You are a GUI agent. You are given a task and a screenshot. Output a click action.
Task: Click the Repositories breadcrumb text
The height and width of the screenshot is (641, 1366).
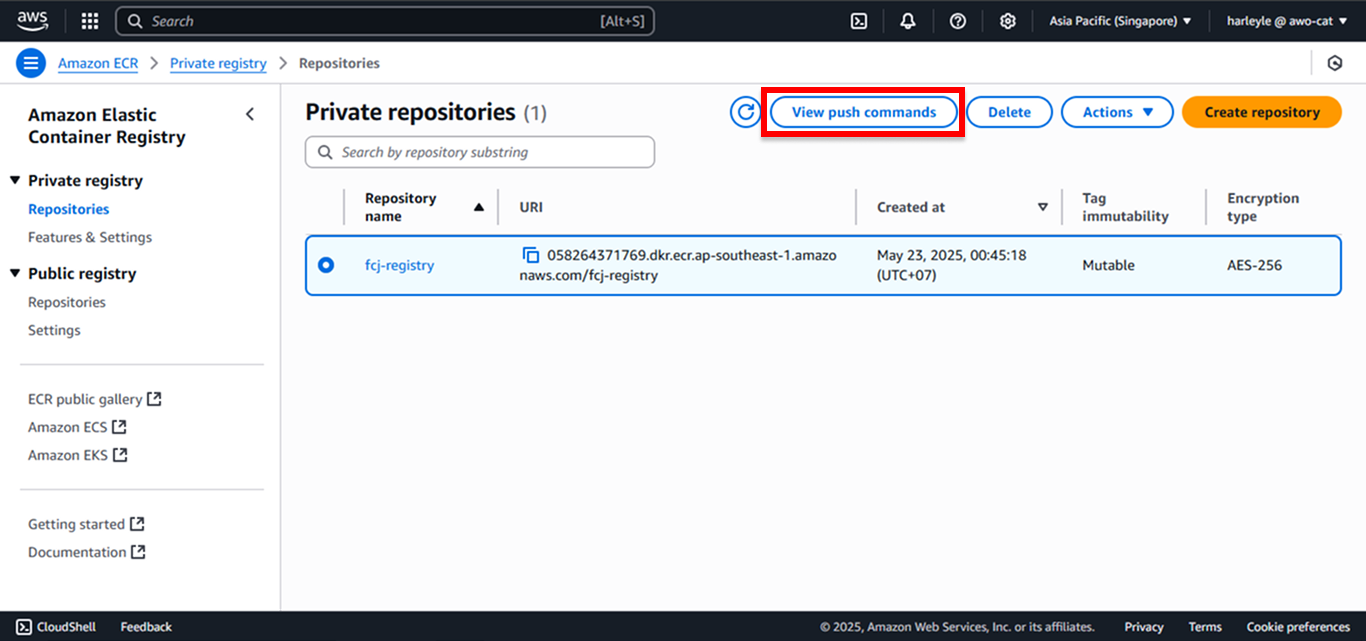339,63
